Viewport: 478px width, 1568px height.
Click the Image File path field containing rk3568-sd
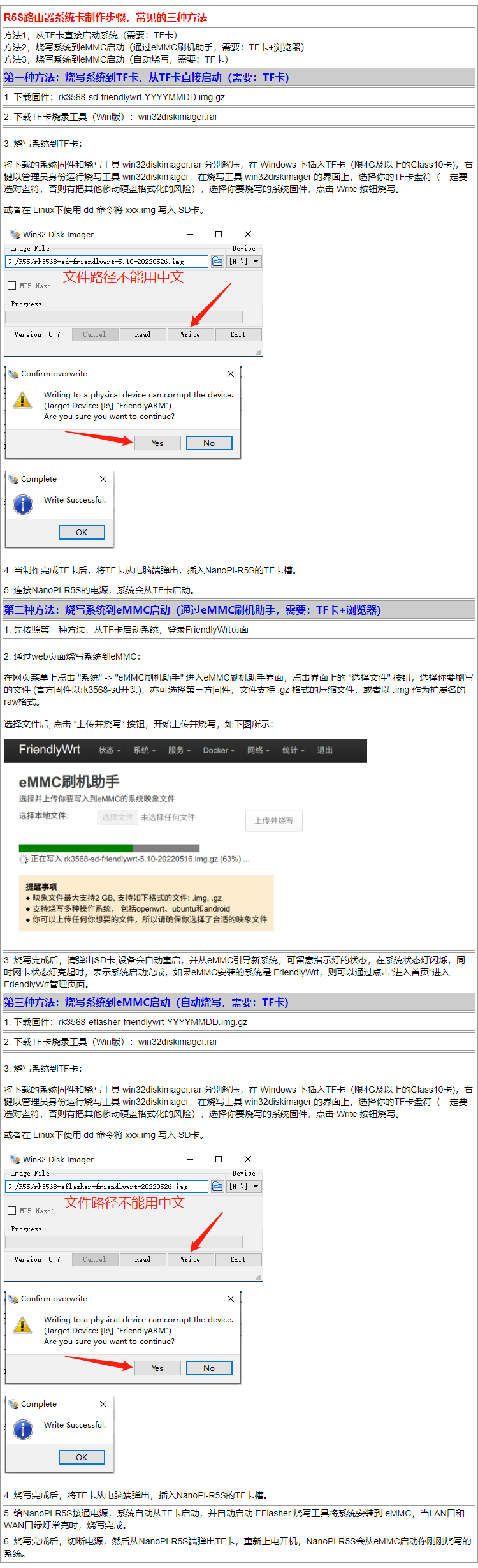coord(106,262)
